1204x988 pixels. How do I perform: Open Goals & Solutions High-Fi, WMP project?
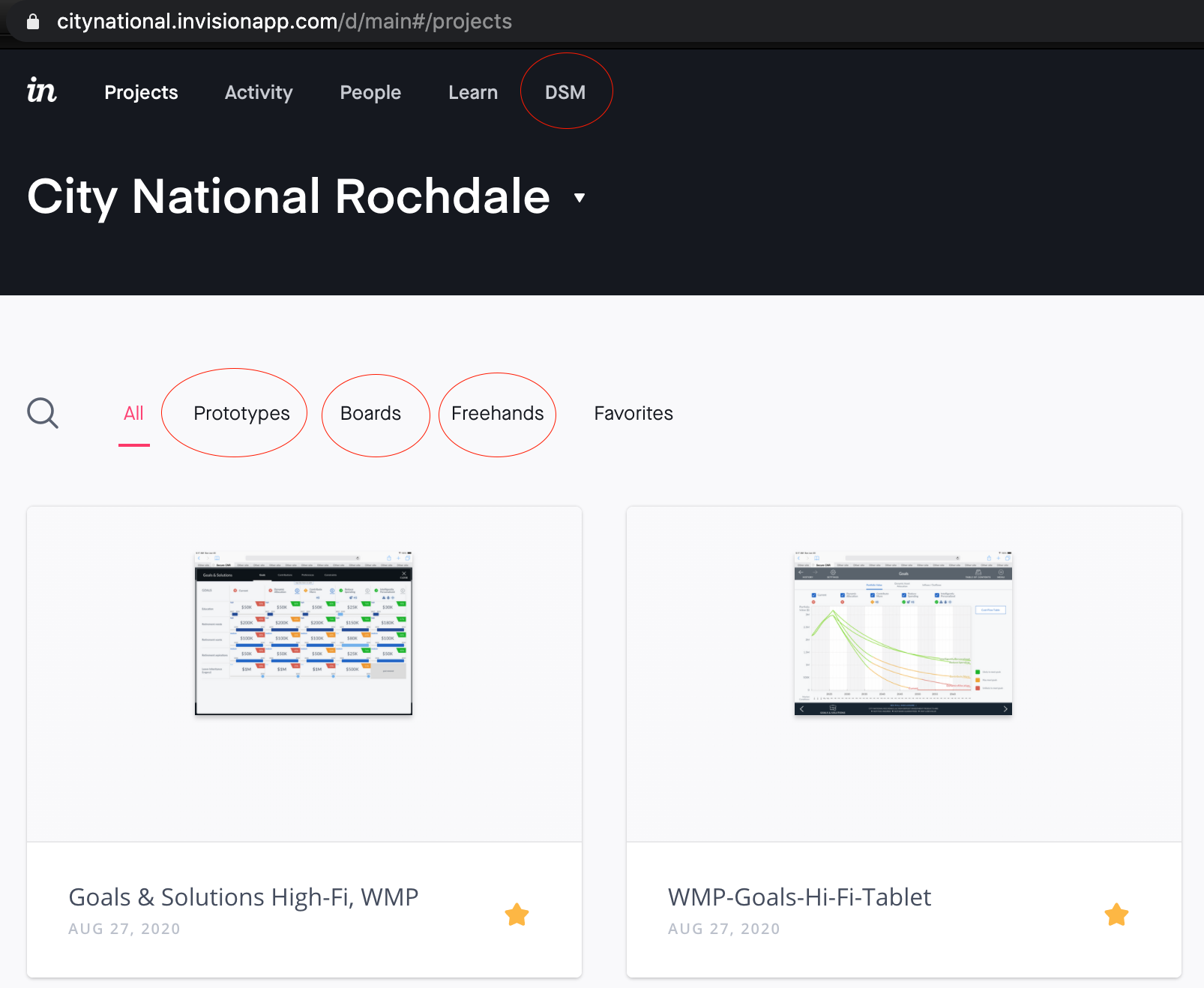(243, 897)
